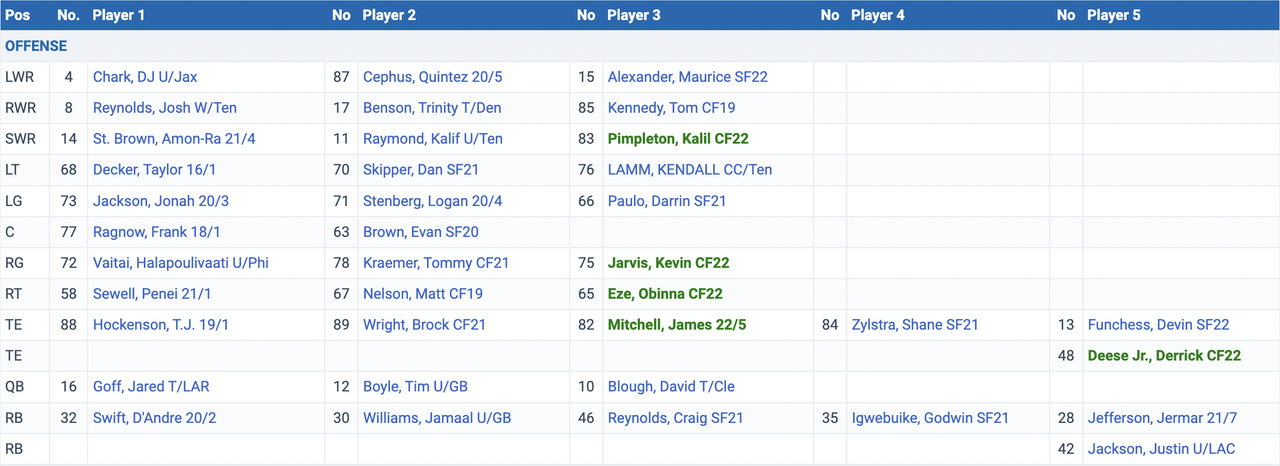
Task: Select Ragnow, Frank center link
Action: click(156, 232)
